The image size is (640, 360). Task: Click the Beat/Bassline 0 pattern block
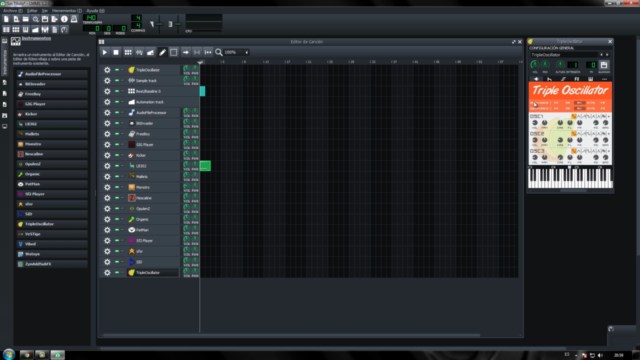(202, 91)
